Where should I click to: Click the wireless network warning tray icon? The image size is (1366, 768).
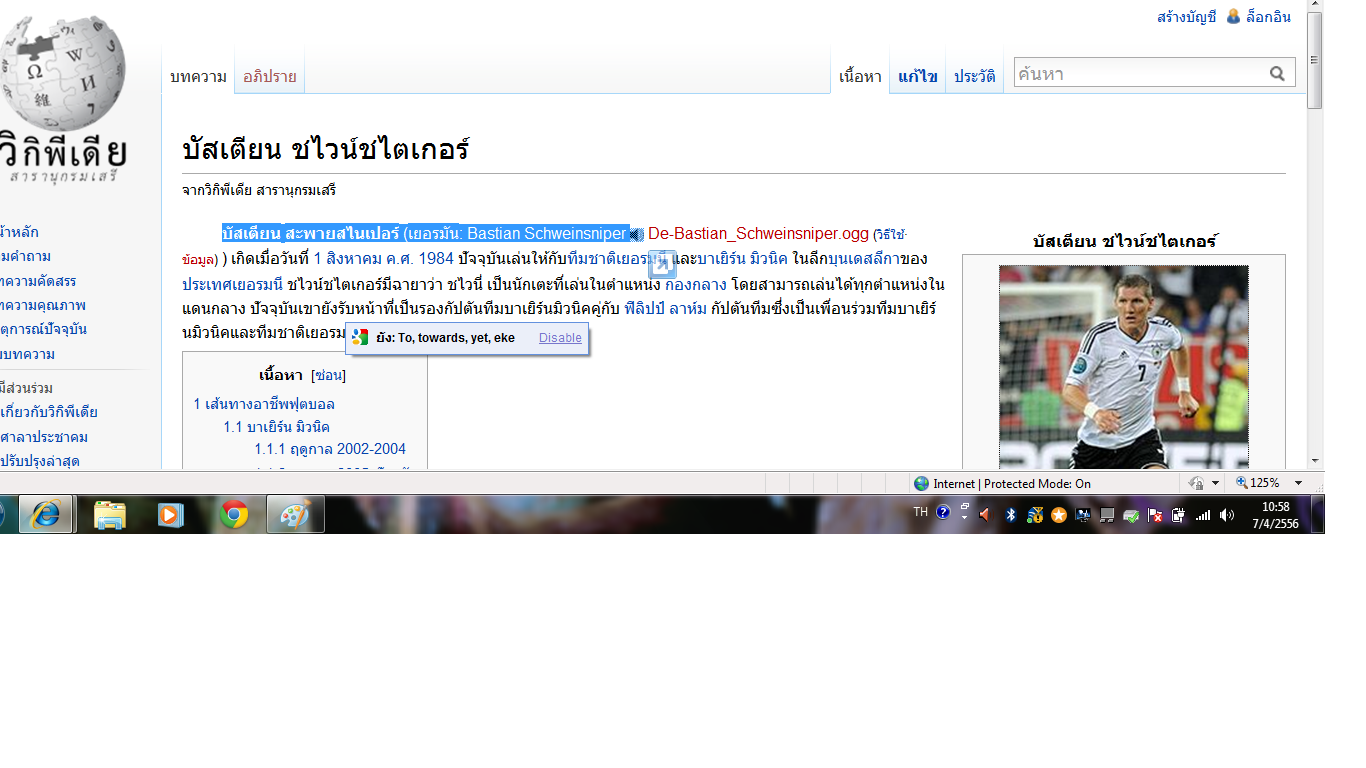click(x=1035, y=515)
